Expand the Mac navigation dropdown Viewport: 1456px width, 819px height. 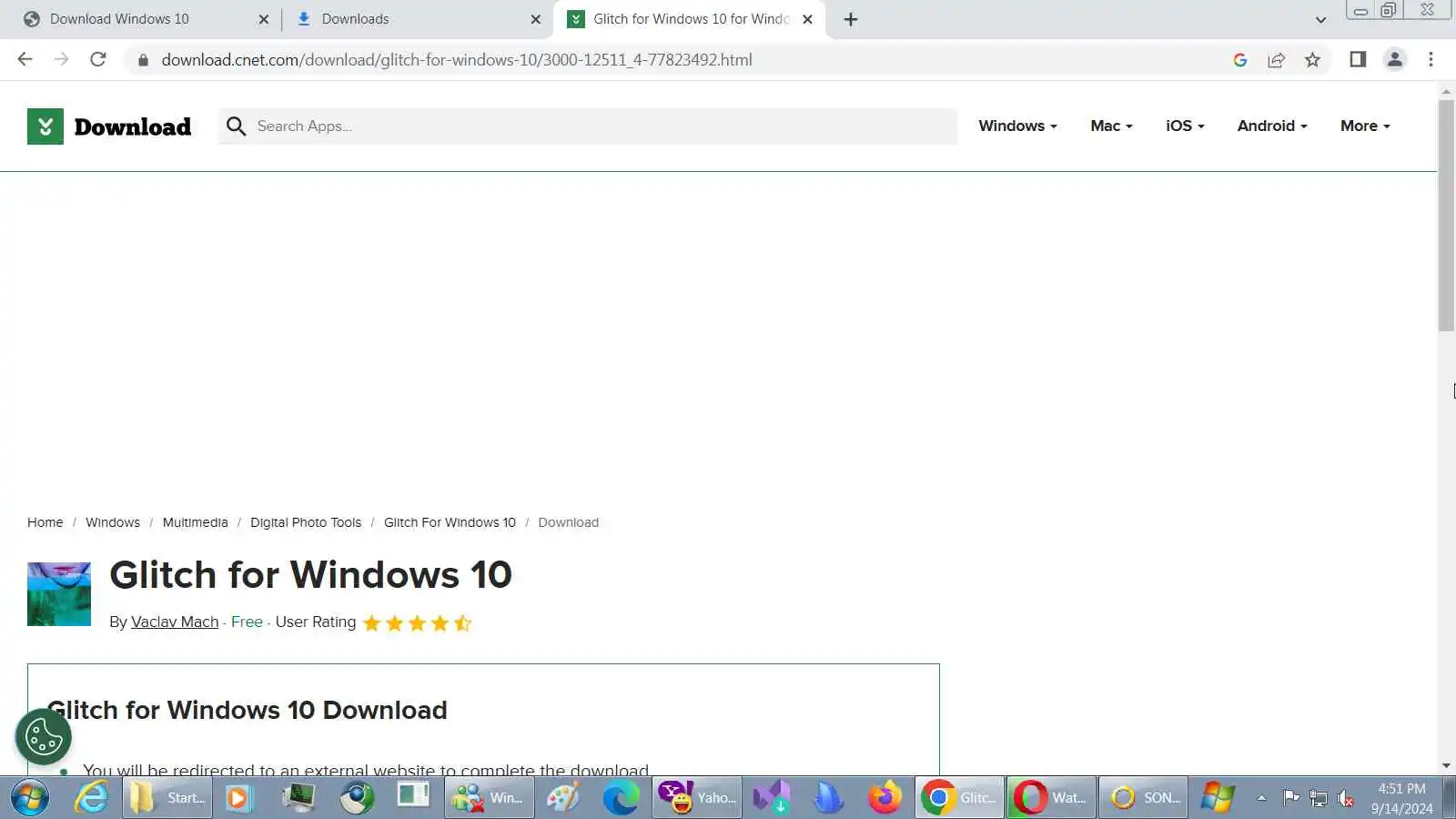coord(1111,126)
